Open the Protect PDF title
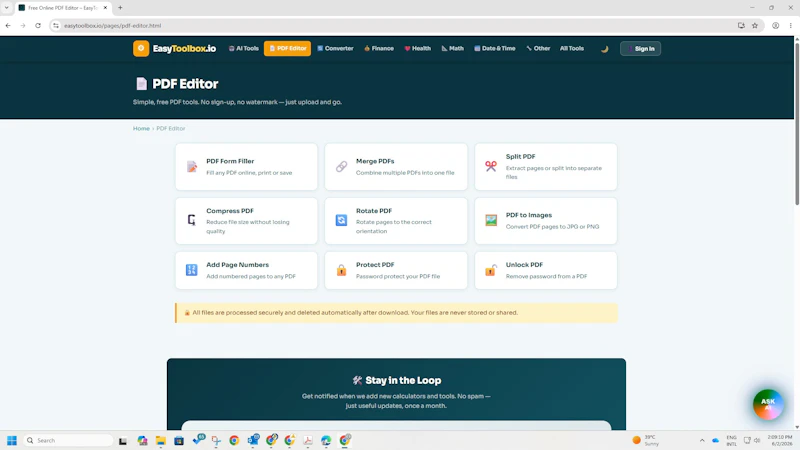The width and height of the screenshot is (800, 450). [375, 265]
